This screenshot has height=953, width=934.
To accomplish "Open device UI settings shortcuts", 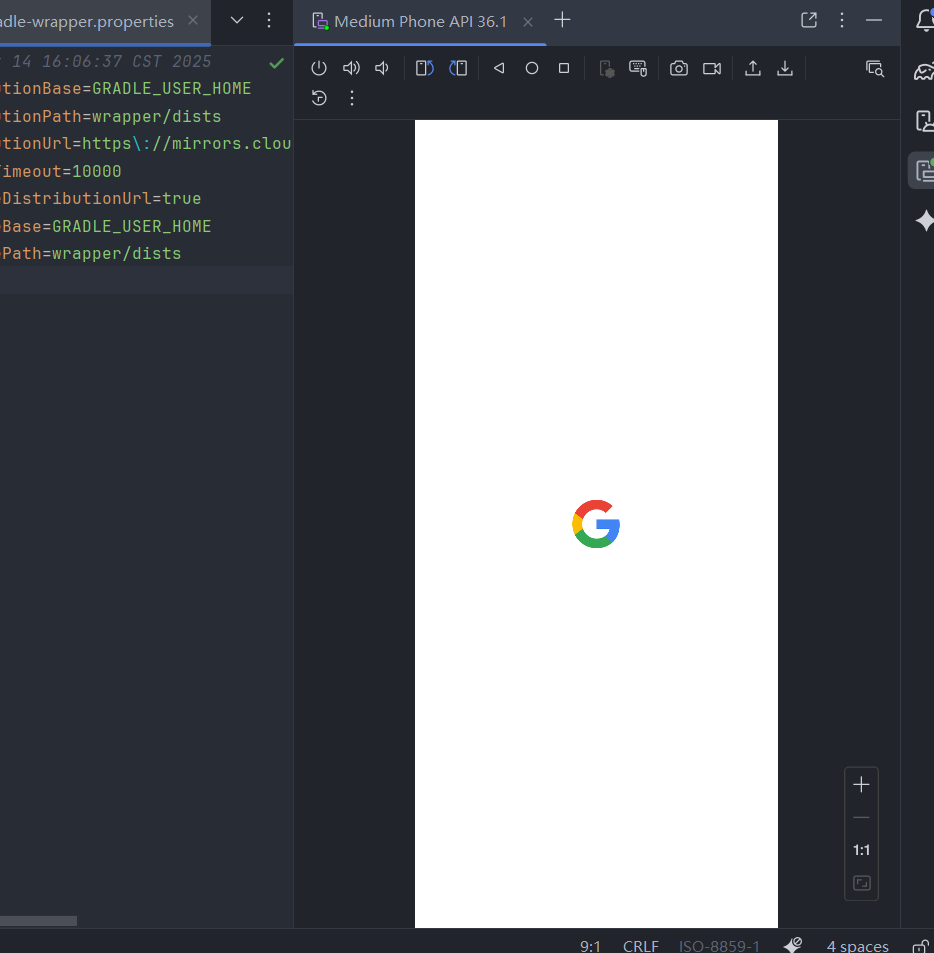I will (606, 69).
